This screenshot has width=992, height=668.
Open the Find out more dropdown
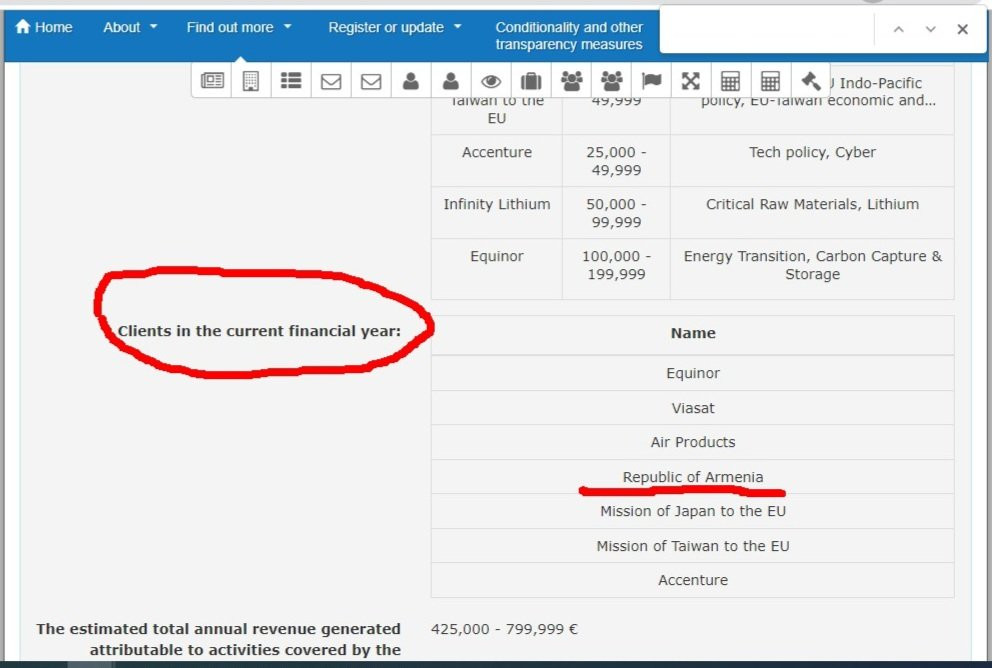tap(239, 27)
